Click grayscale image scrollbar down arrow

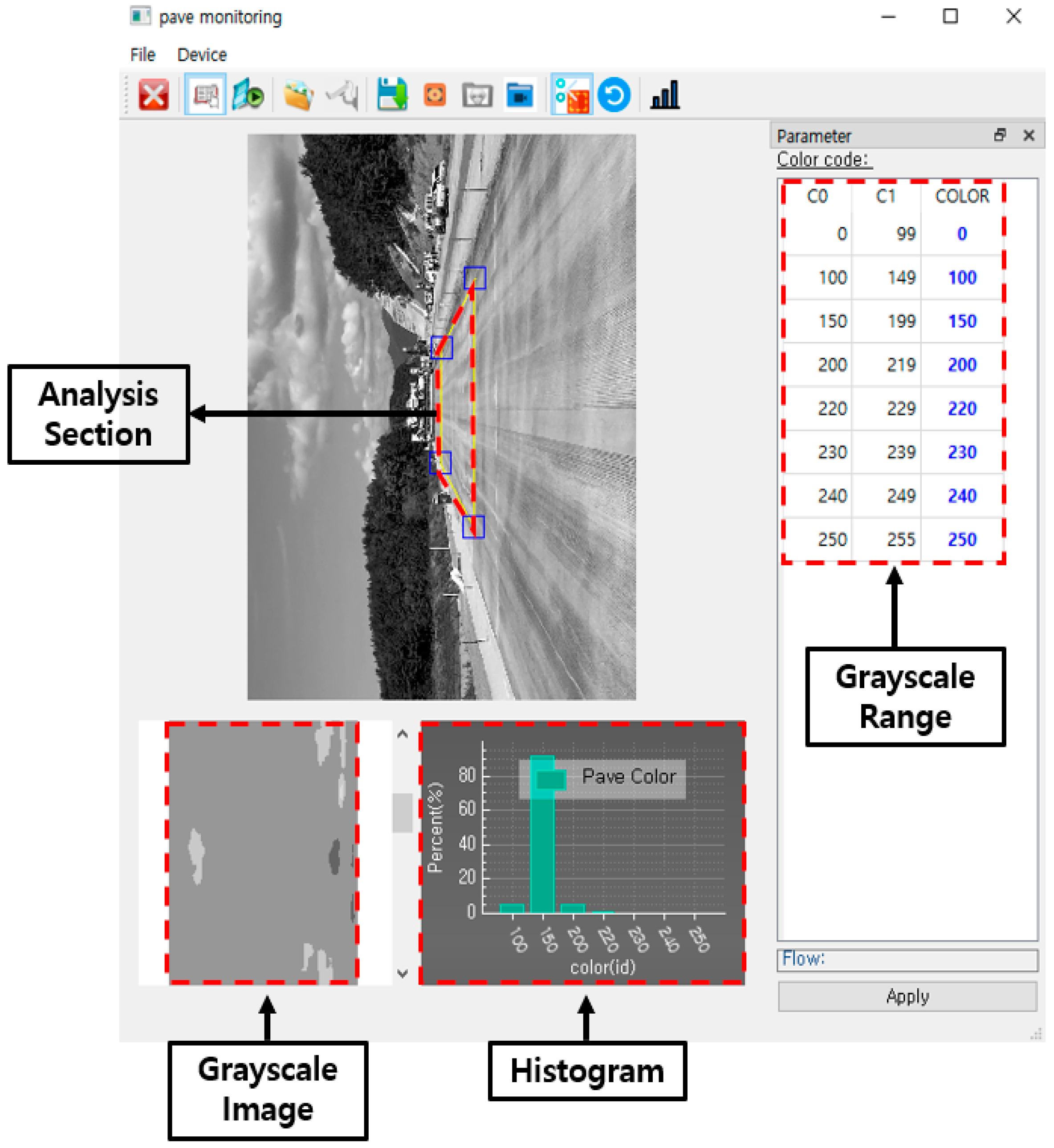(403, 974)
